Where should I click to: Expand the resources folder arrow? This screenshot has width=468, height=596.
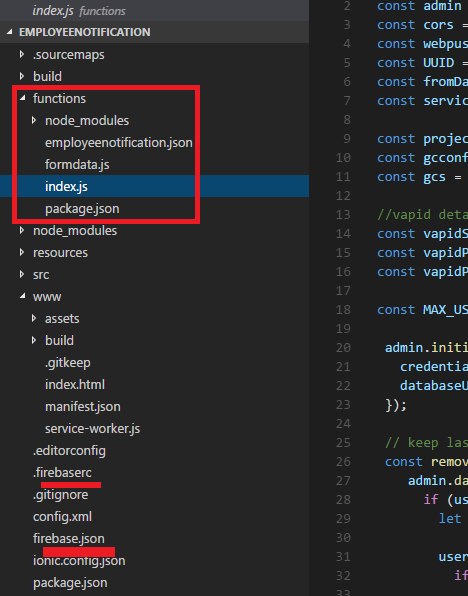22,252
